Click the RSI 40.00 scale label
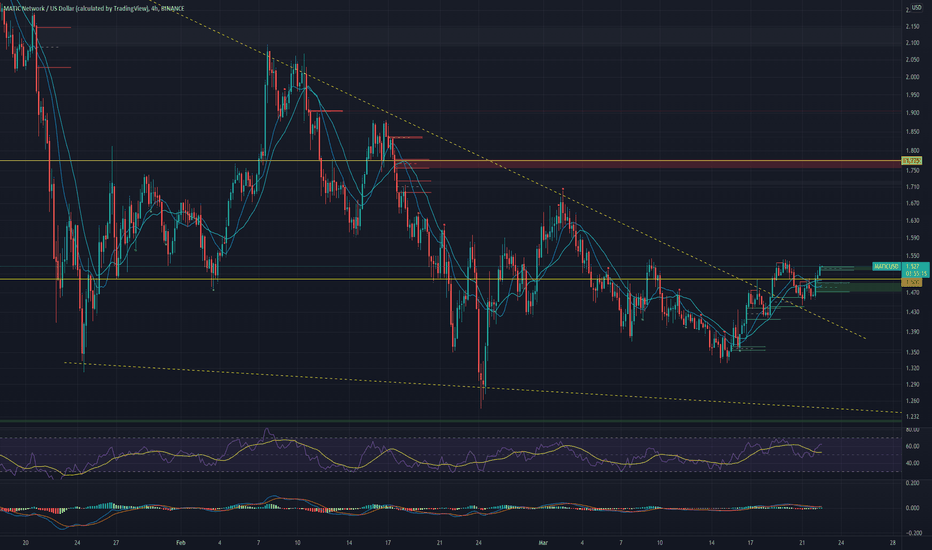The width and height of the screenshot is (932, 550). point(912,463)
